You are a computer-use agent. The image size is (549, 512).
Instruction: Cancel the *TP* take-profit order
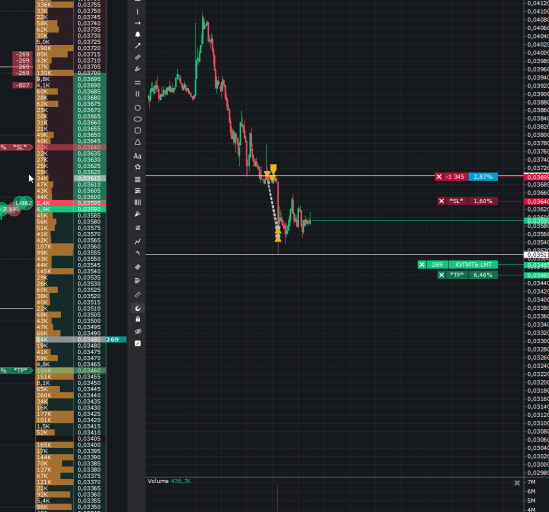pos(441,275)
